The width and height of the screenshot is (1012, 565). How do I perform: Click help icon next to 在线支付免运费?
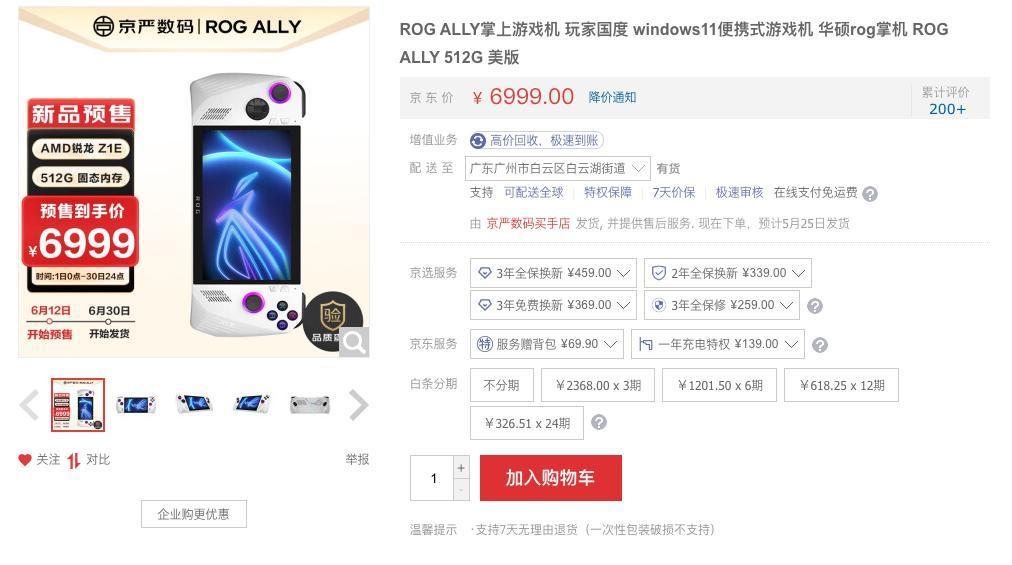pos(870,194)
